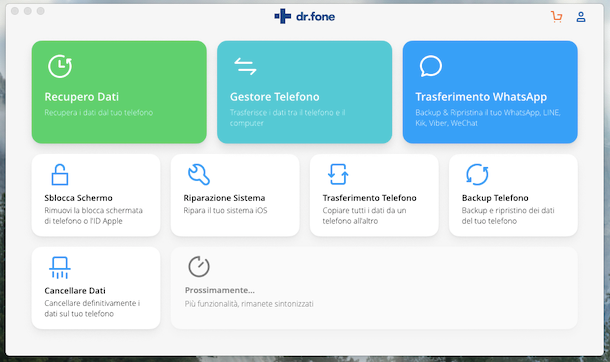Click the Prossimamente timer icon
Screen dimensions: 610x362
199,266
